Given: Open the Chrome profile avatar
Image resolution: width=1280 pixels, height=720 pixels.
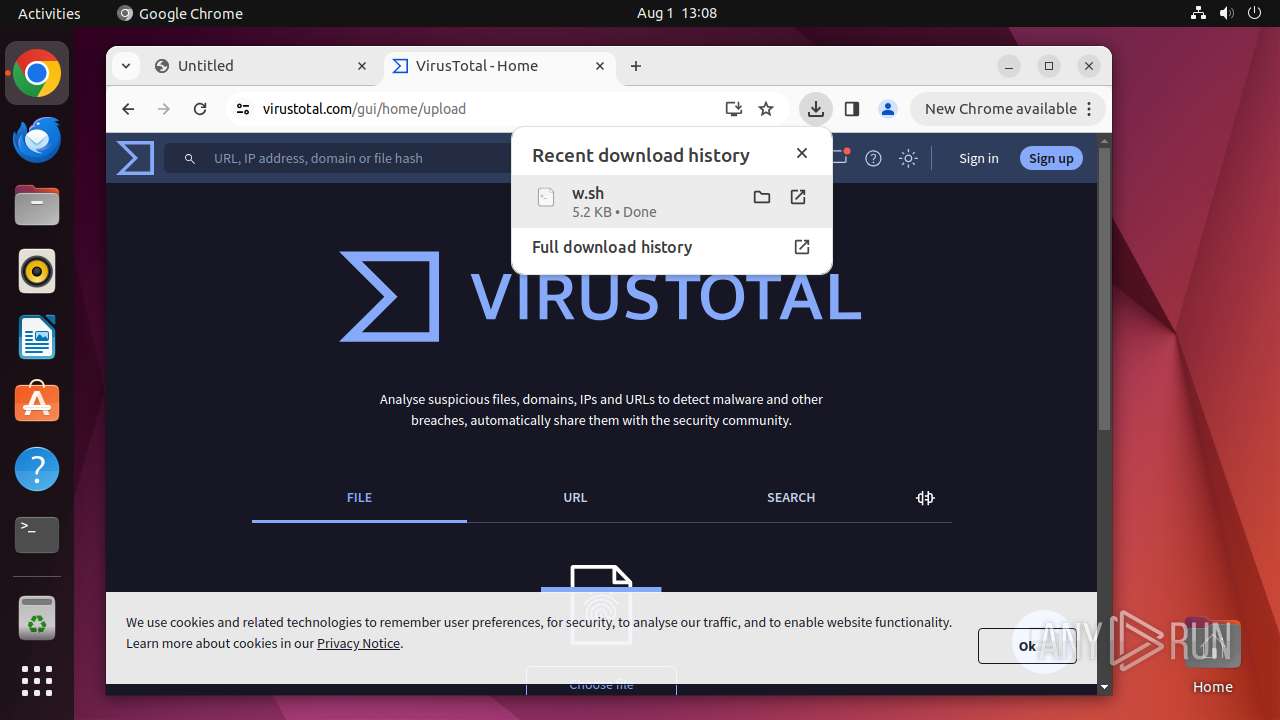Looking at the screenshot, I should click(887, 109).
